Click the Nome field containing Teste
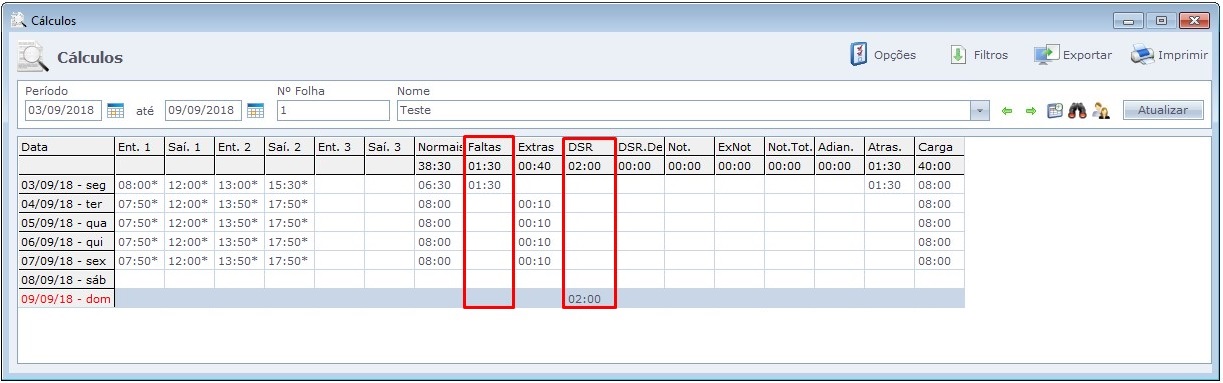Screen dimensions: 1223x383 (683, 110)
